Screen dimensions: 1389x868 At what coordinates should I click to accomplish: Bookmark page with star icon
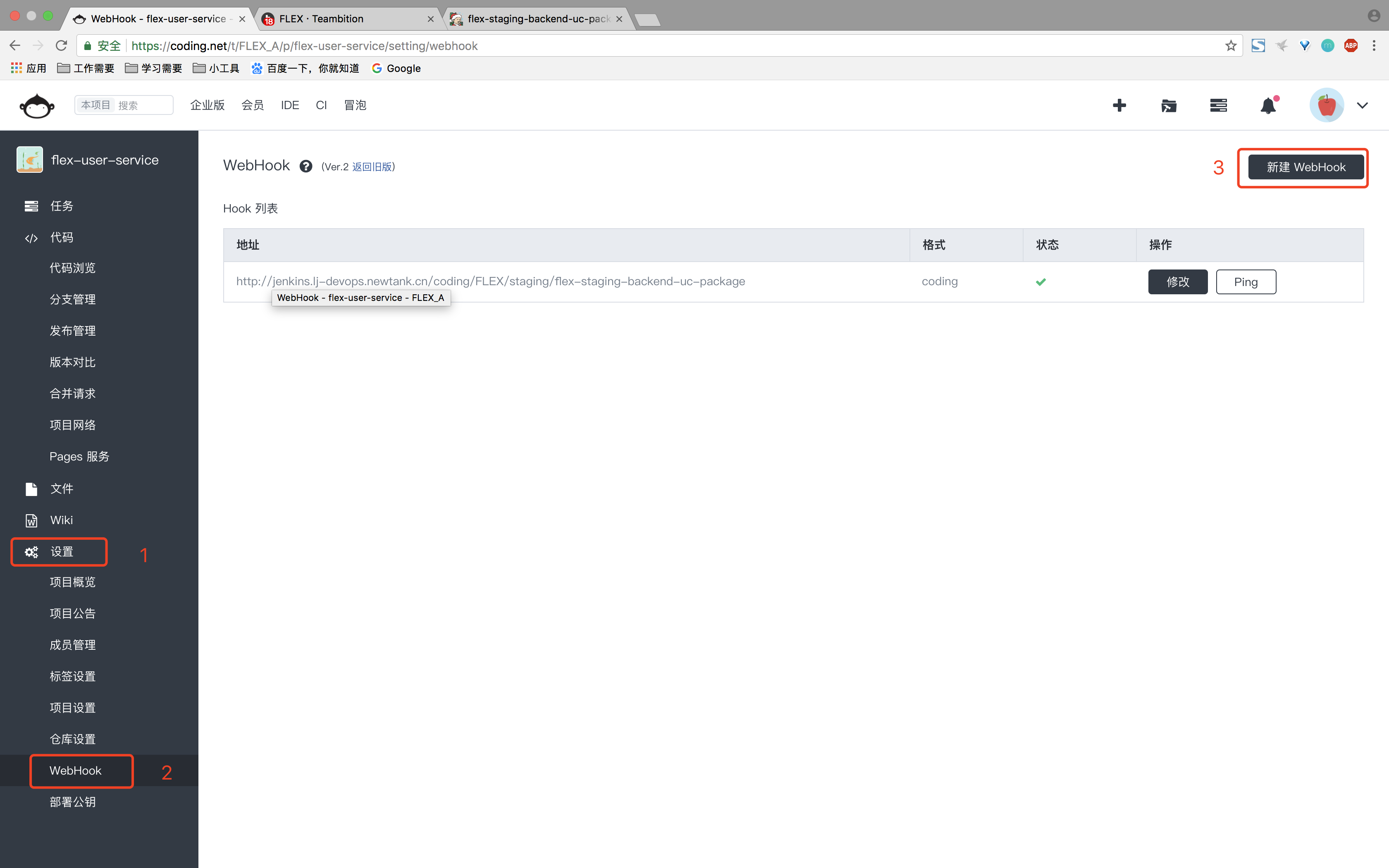tap(1230, 45)
